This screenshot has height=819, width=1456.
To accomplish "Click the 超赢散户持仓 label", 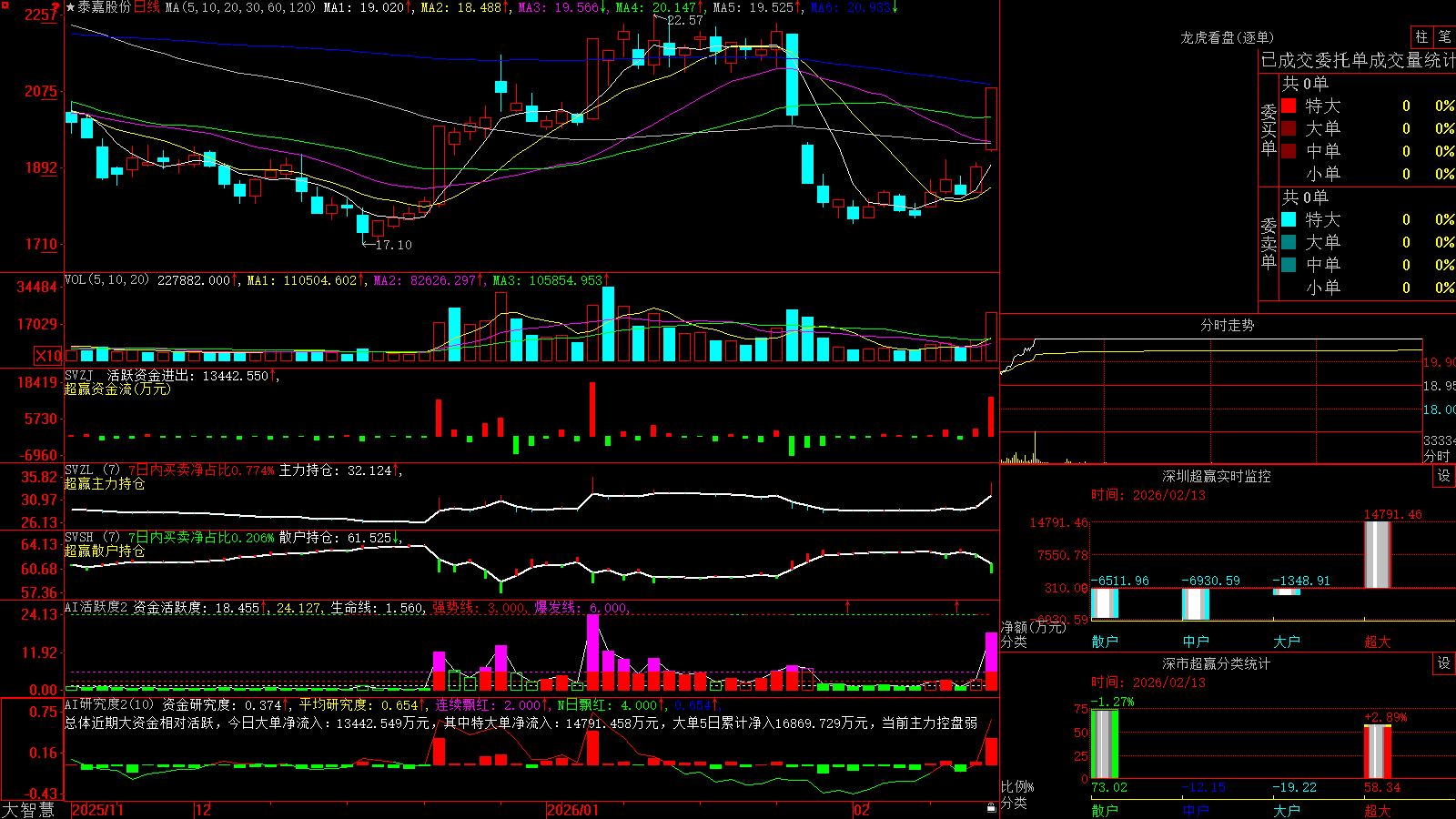I will coord(105,551).
